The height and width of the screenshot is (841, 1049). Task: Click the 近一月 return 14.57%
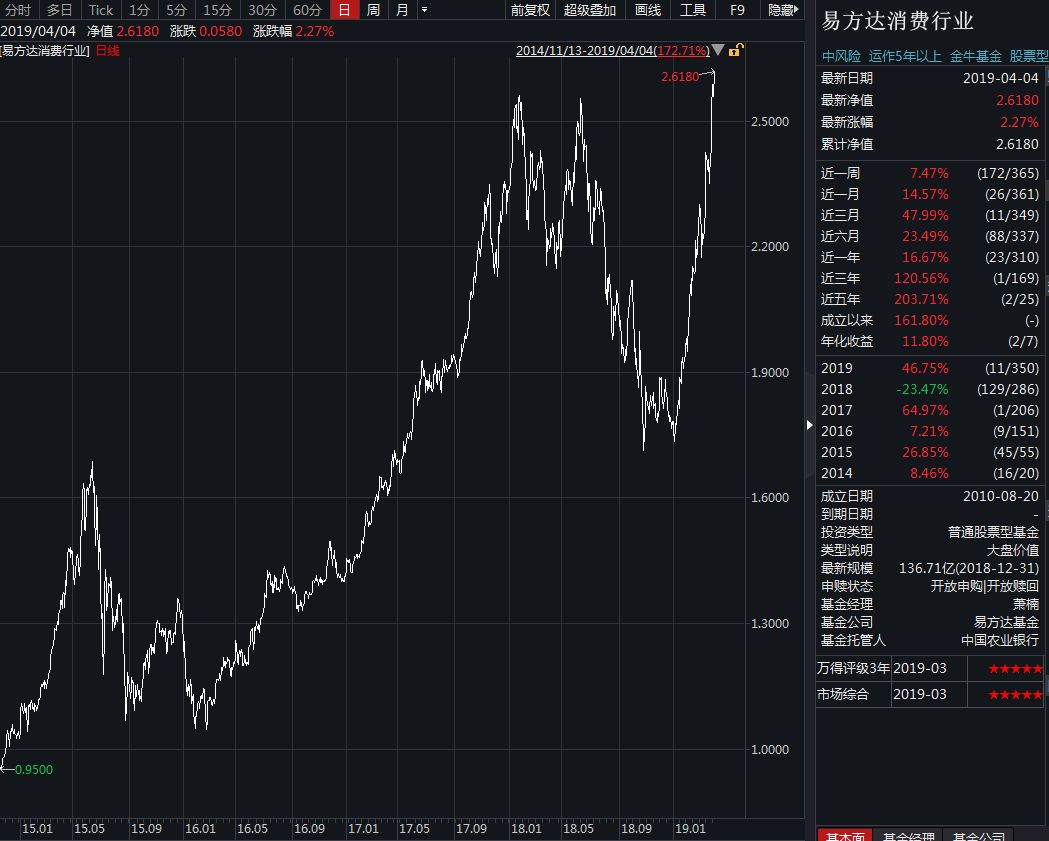(925, 194)
